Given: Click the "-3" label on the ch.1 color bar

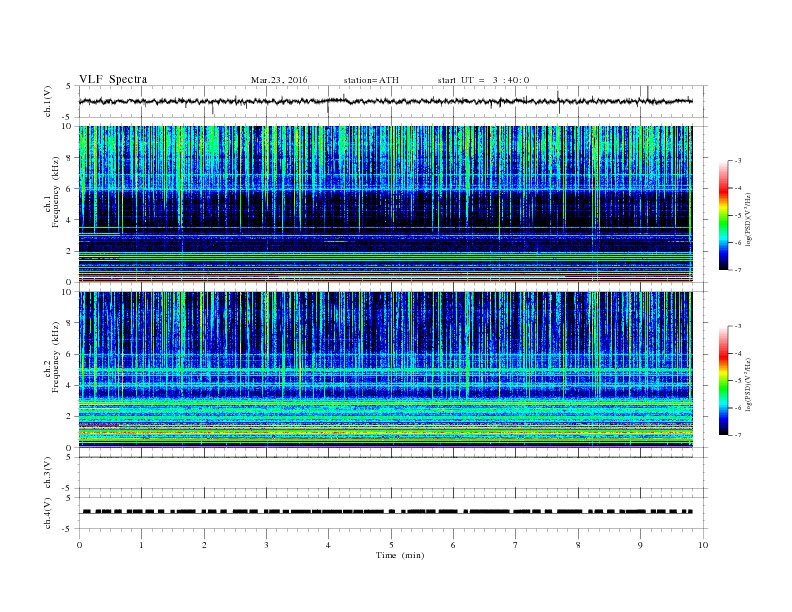Looking at the screenshot, I should pyautogui.click(x=737, y=161).
